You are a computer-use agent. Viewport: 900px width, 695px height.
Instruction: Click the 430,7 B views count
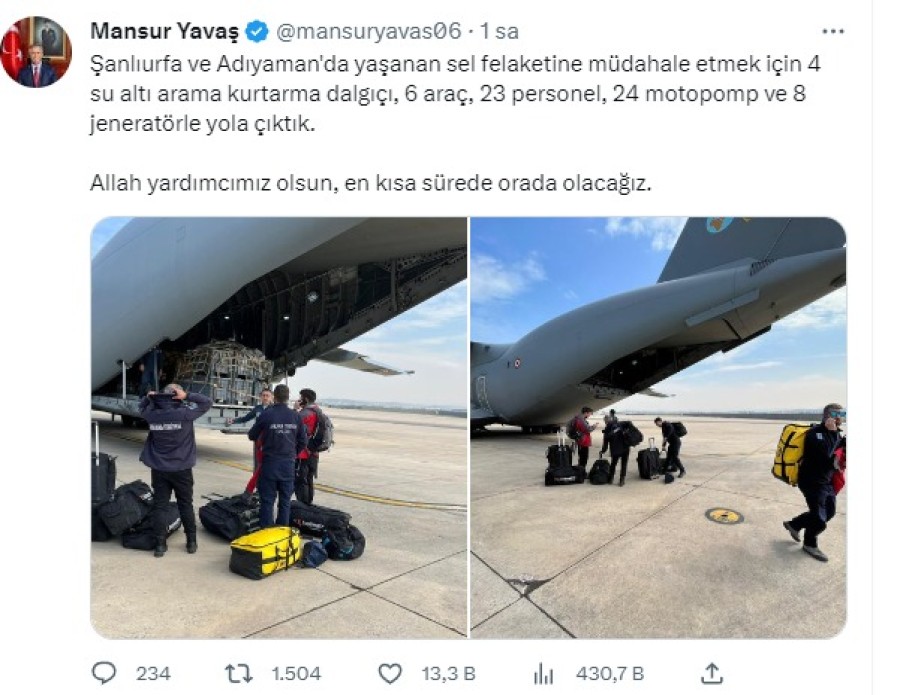point(610,673)
